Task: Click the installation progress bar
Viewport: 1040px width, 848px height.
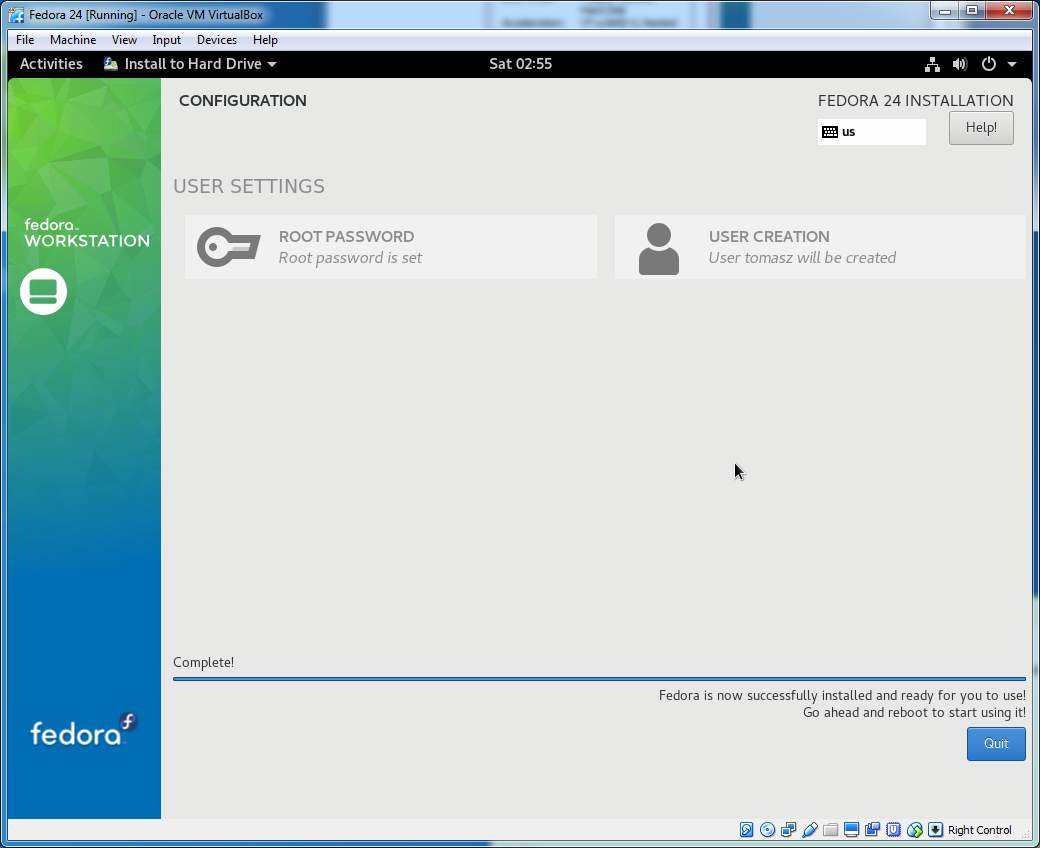Action: tap(599, 678)
